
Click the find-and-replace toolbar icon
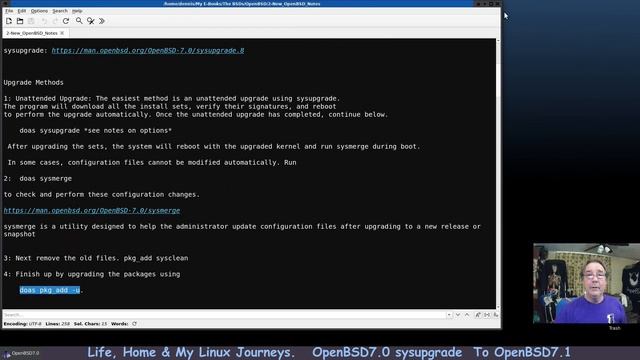pos(90,21)
